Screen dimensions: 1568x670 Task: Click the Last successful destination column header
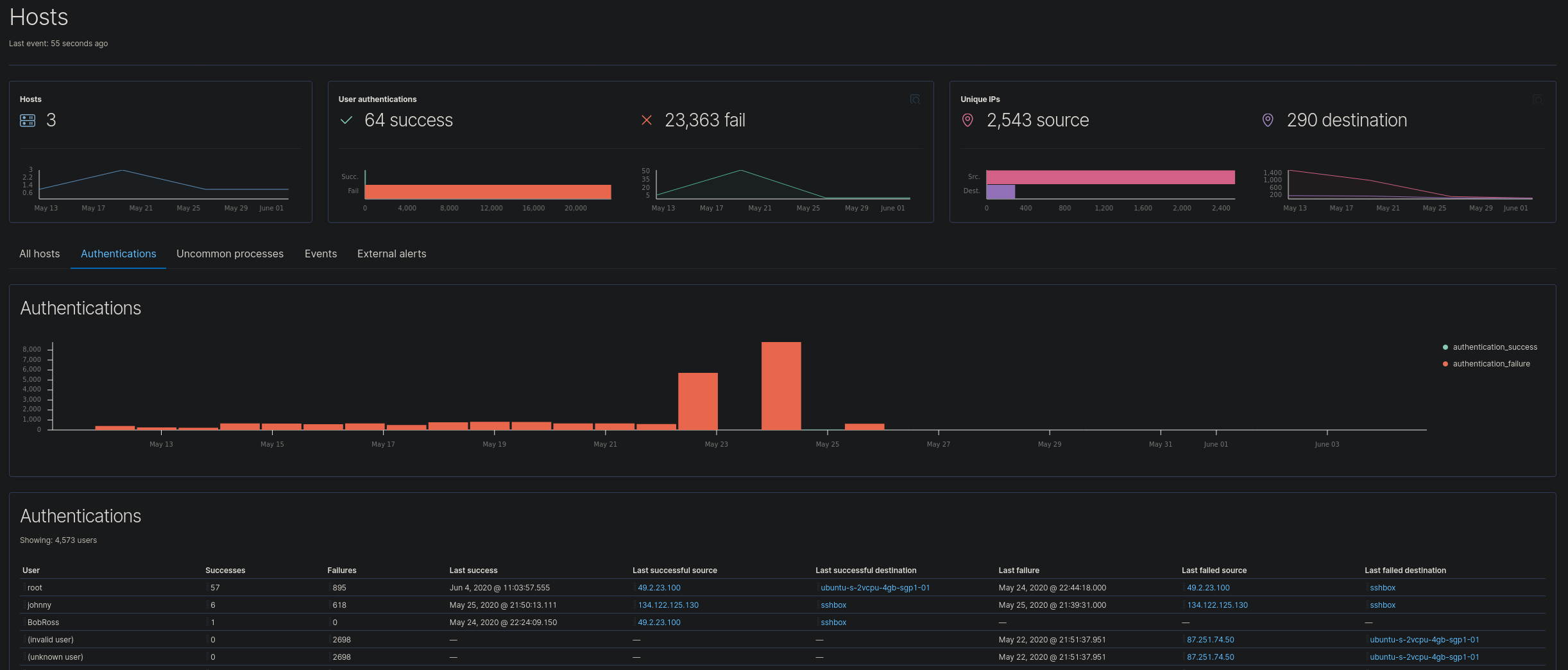866,571
